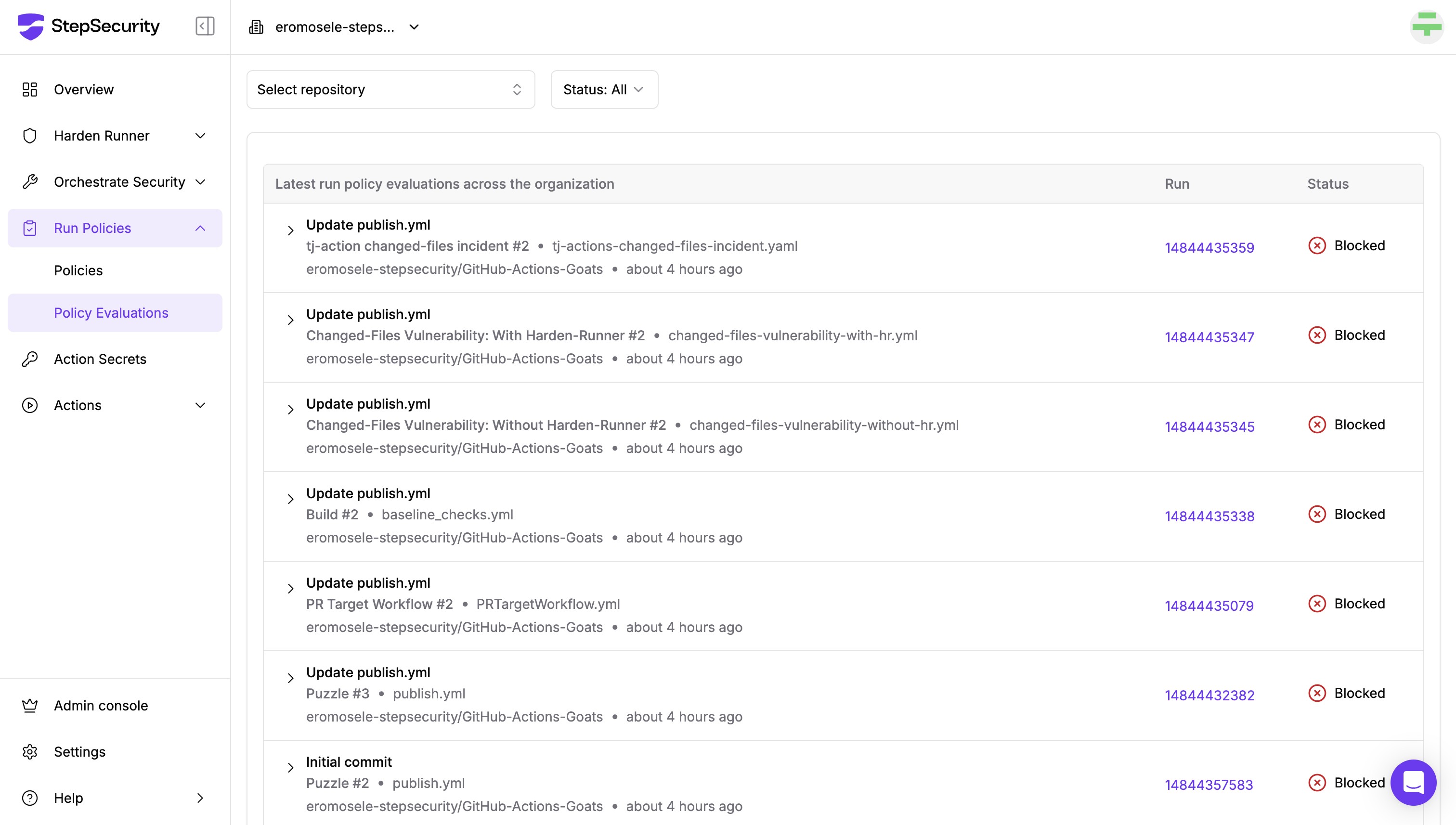
Task: Click the Overview grid icon
Action: pos(29,90)
